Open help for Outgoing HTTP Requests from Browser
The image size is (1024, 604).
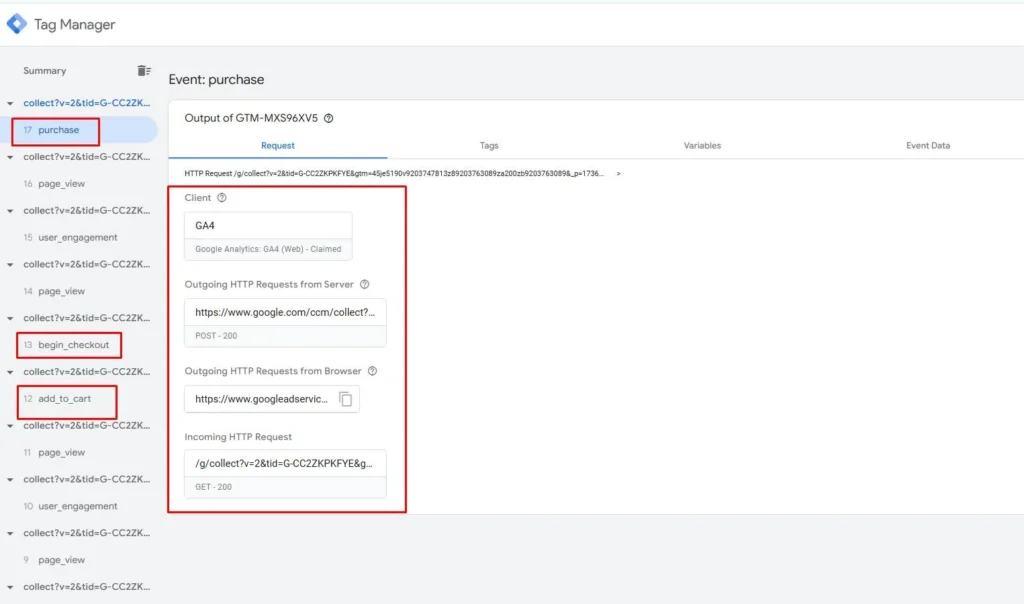[372, 371]
